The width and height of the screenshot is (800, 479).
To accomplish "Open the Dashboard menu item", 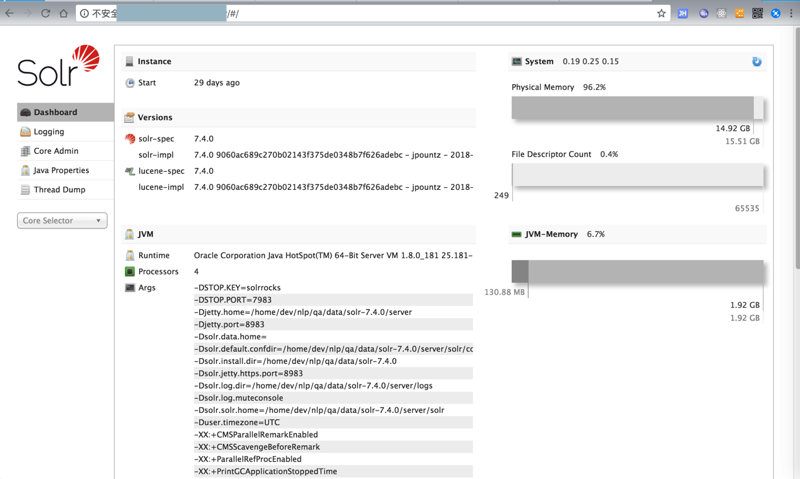I will 65,112.
